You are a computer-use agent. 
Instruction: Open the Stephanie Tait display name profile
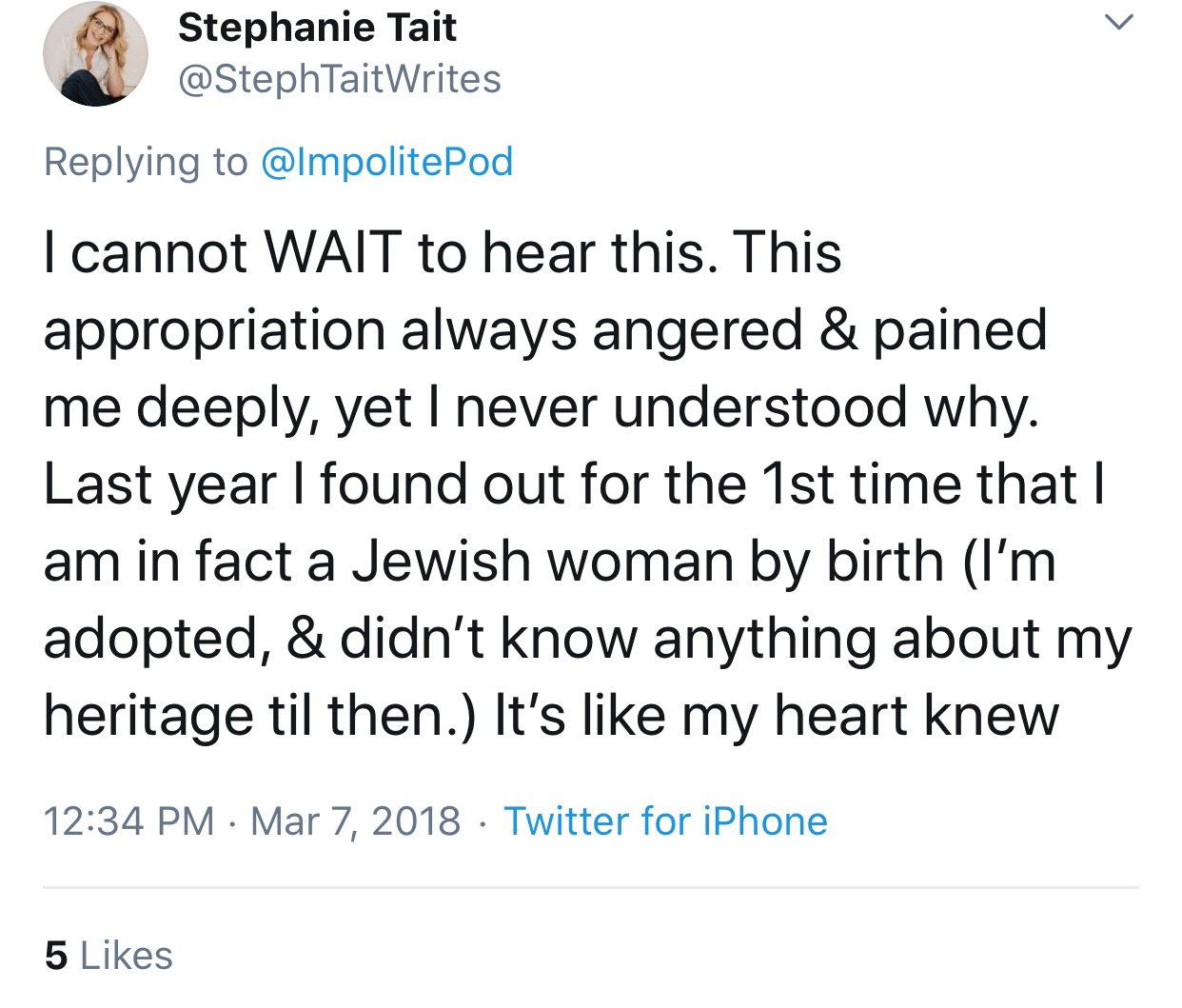pos(317,28)
